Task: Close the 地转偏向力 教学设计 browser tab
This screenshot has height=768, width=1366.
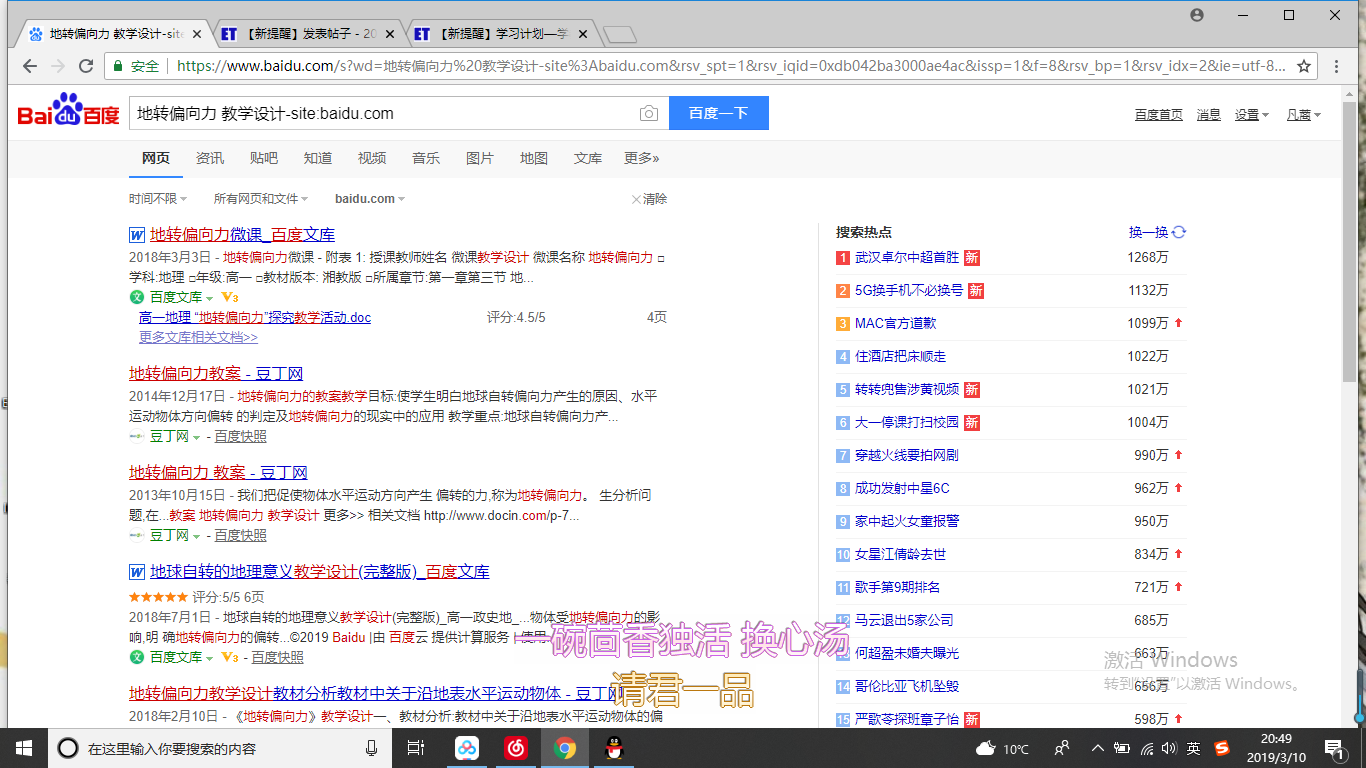Action: coord(197,34)
